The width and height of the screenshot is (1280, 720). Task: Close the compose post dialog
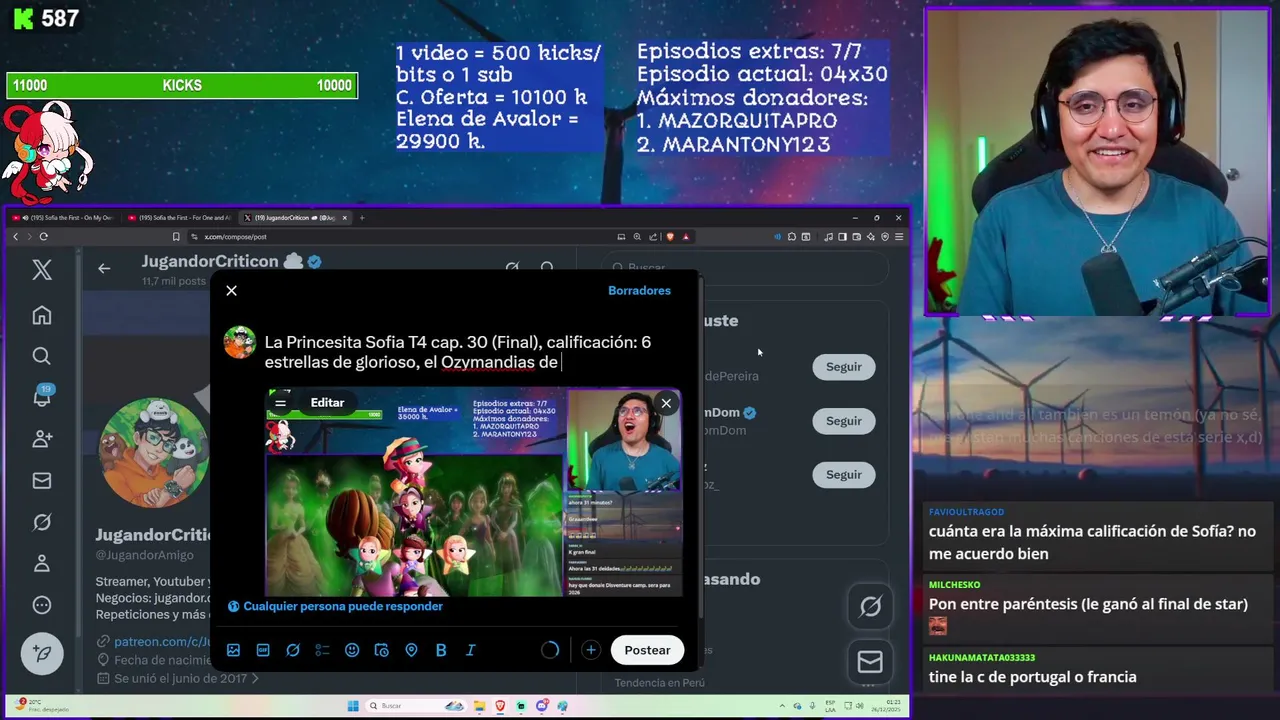click(231, 291)
